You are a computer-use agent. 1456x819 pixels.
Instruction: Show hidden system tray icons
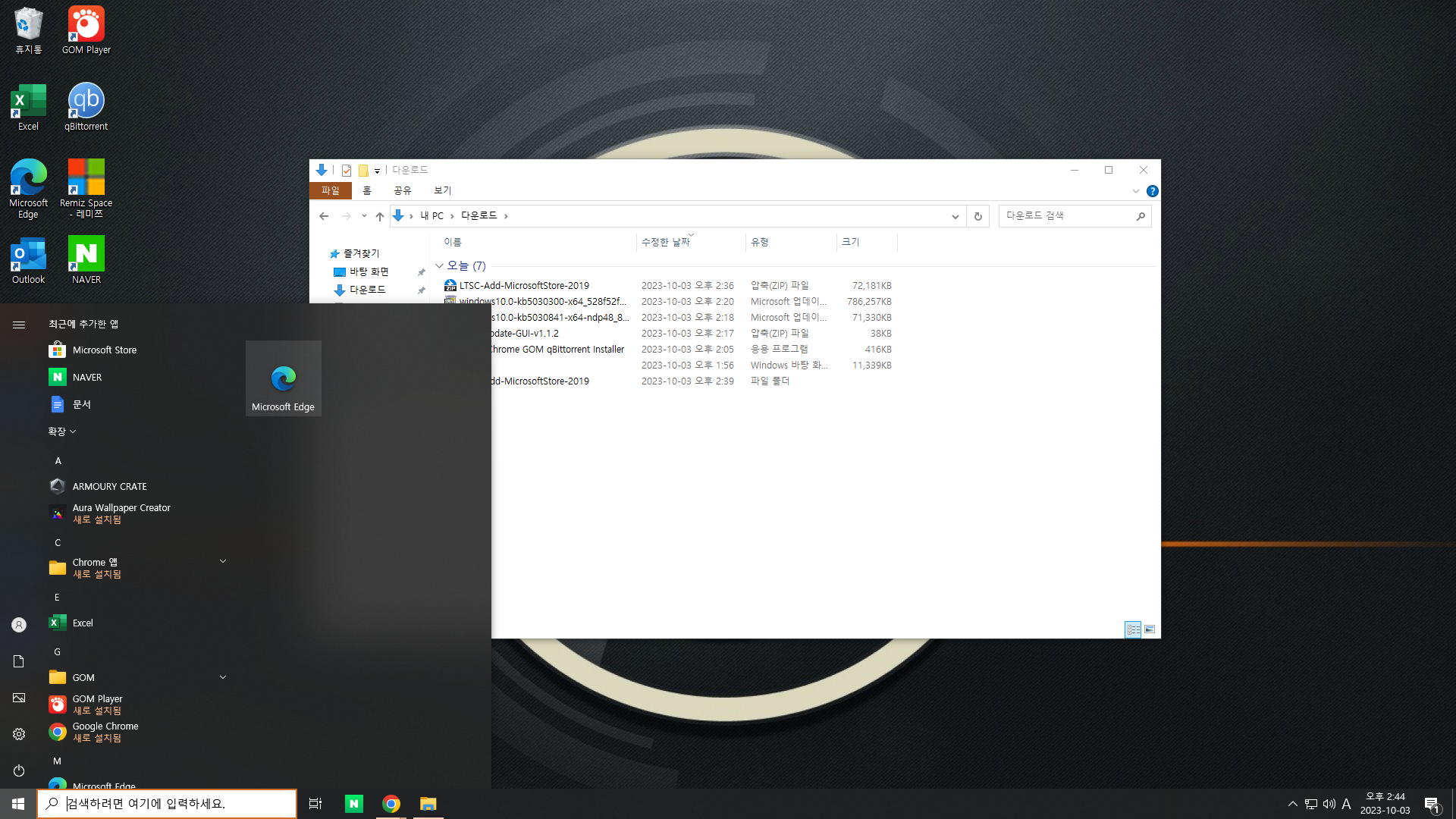pyautogui.click(x=1293, y=804)
